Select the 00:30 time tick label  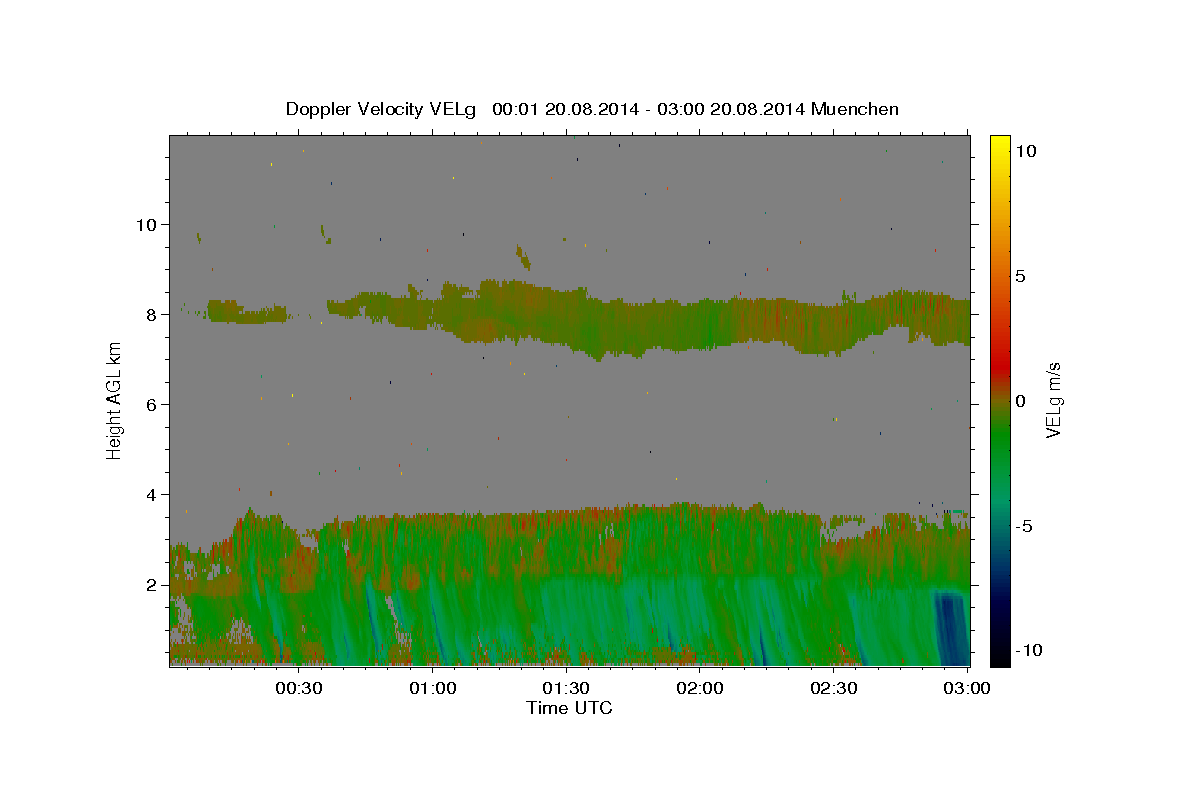coord(299,689)
